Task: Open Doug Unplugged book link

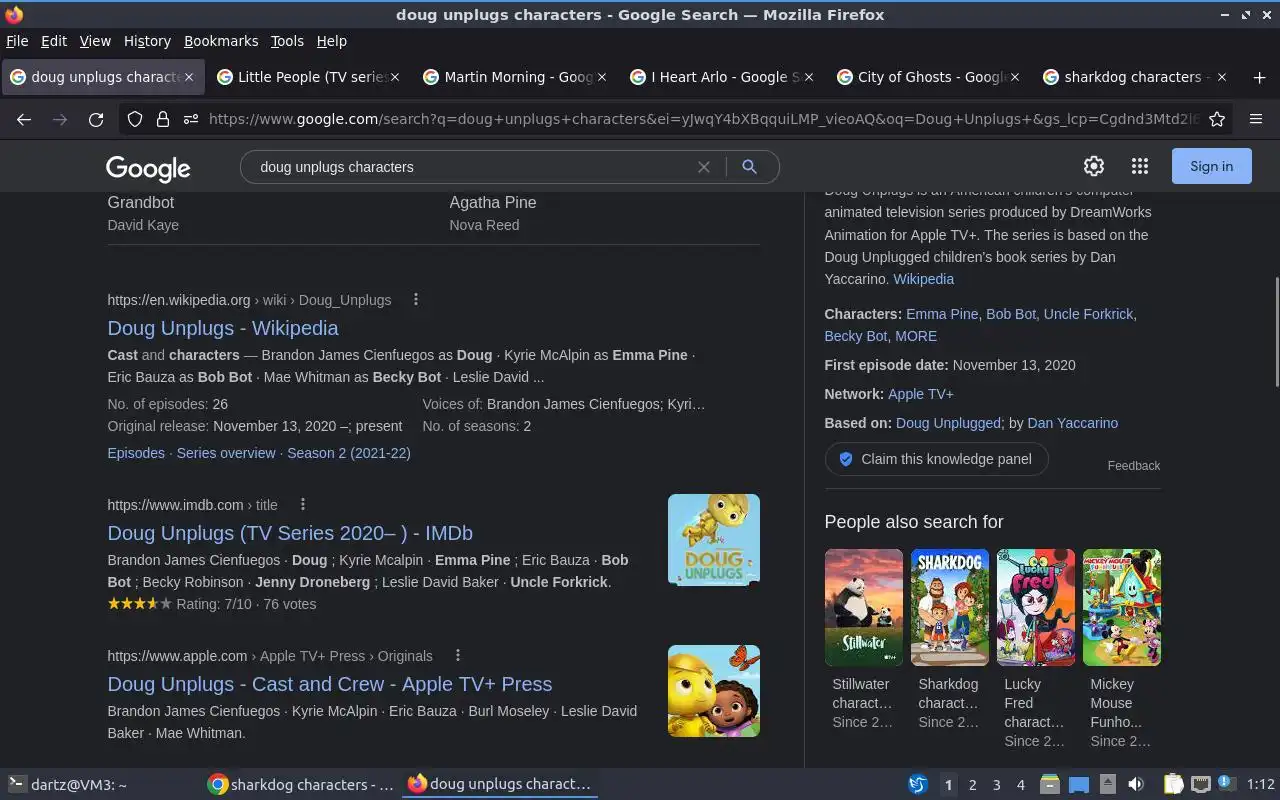Action: point(948,423)
